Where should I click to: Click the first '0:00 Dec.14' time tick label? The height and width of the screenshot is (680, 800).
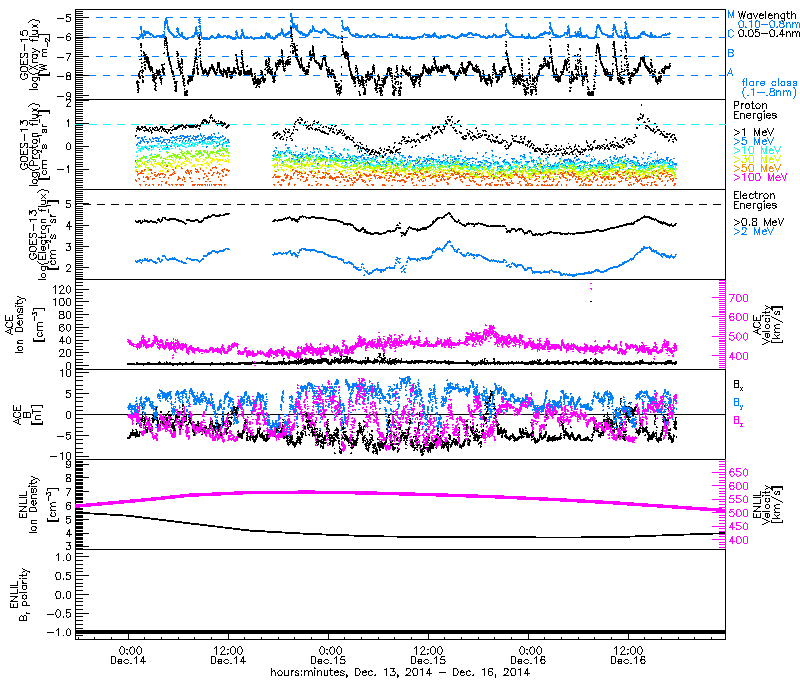[128, 656]
